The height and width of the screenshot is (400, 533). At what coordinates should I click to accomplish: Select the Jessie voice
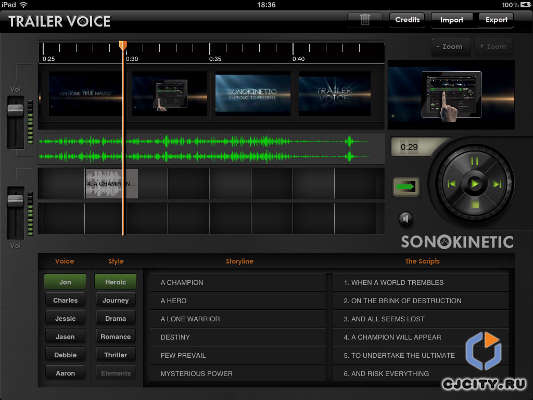coord(65,318)
